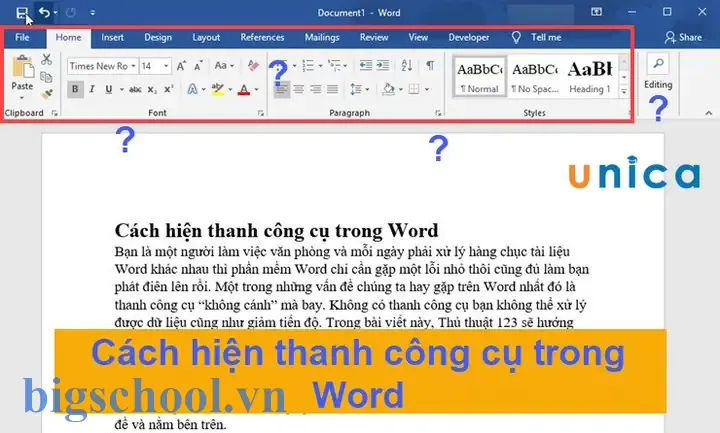This screenshot has height=433, width=720.
Task: Increase font size with Grow Font
Action: click(x=181, y=66)
